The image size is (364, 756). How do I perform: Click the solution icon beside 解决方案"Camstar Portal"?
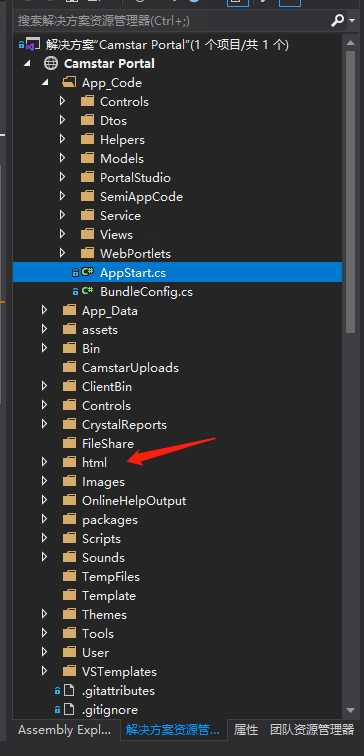coord(32,45)
